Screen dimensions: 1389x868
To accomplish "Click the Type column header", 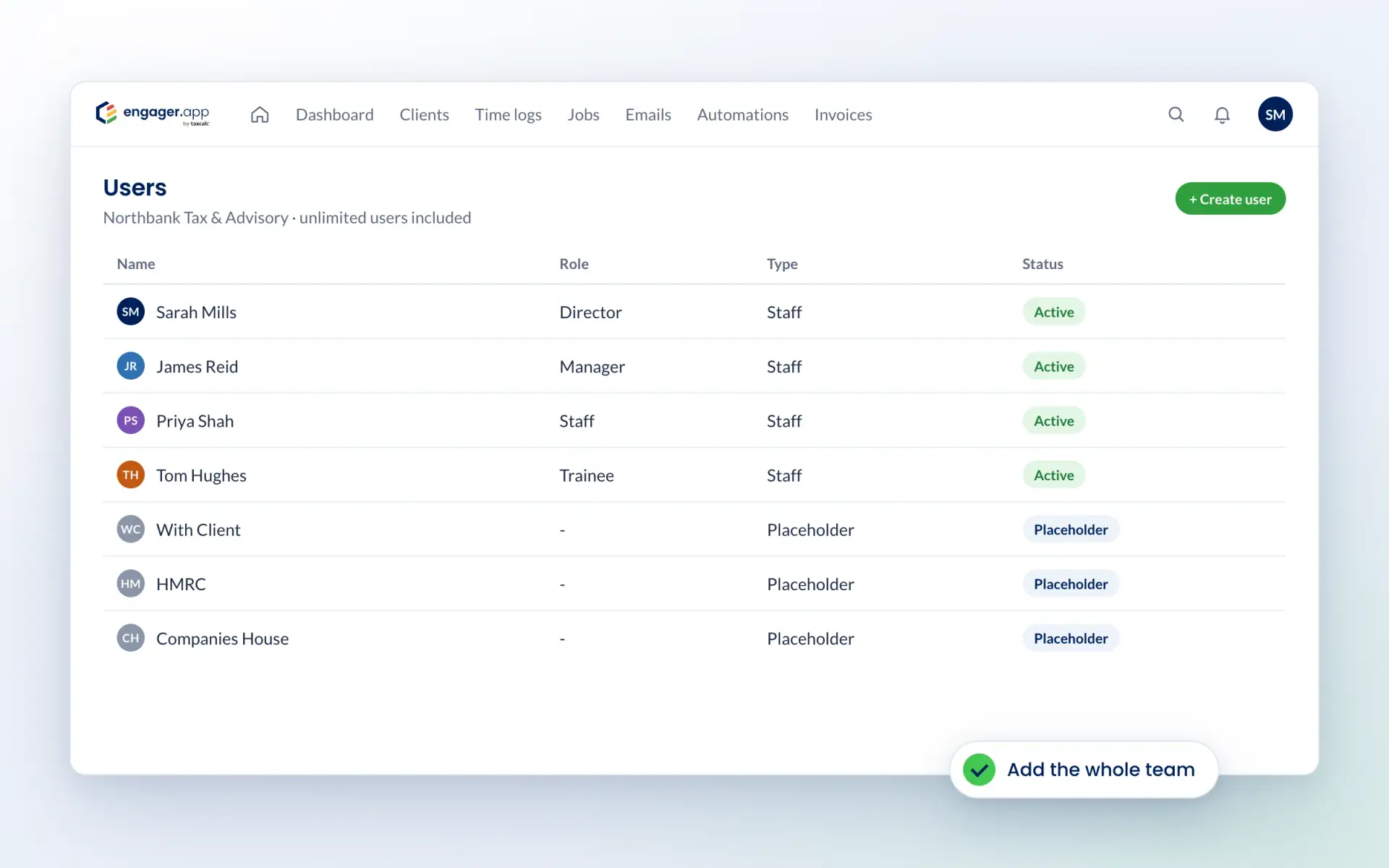I will [x=782, y=264].
